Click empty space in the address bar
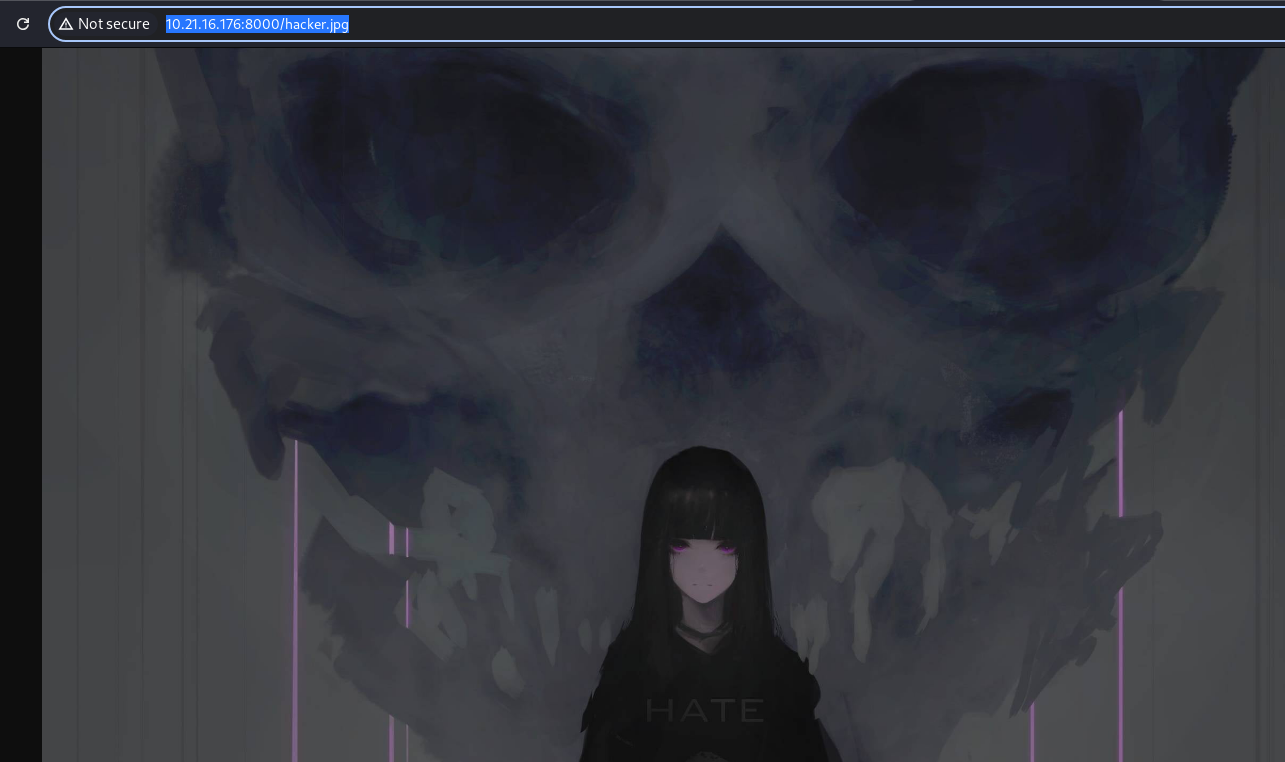Image resolution: width=1285 pixels, height=762 pixels. point(800,24)
